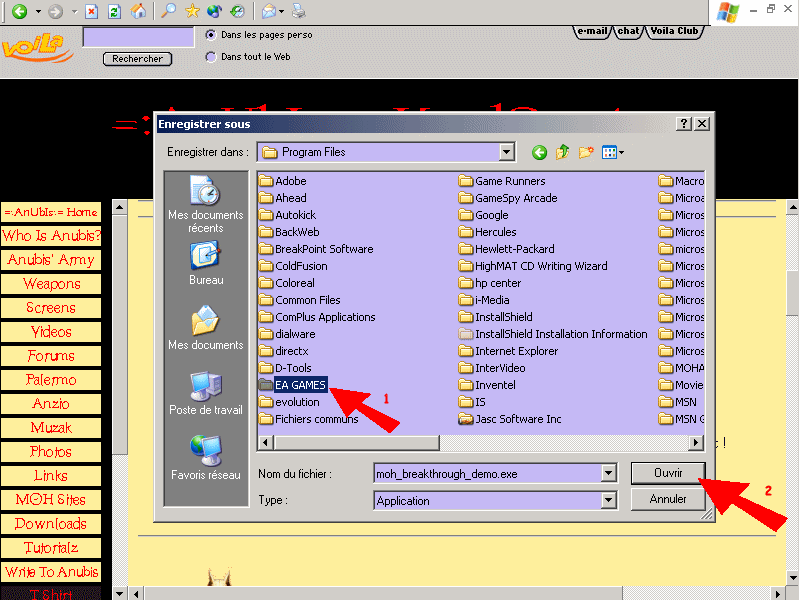The height and width of the screenshot is (600, 800).
Task: Select the Google folder
Action: (x=484, y=215)
